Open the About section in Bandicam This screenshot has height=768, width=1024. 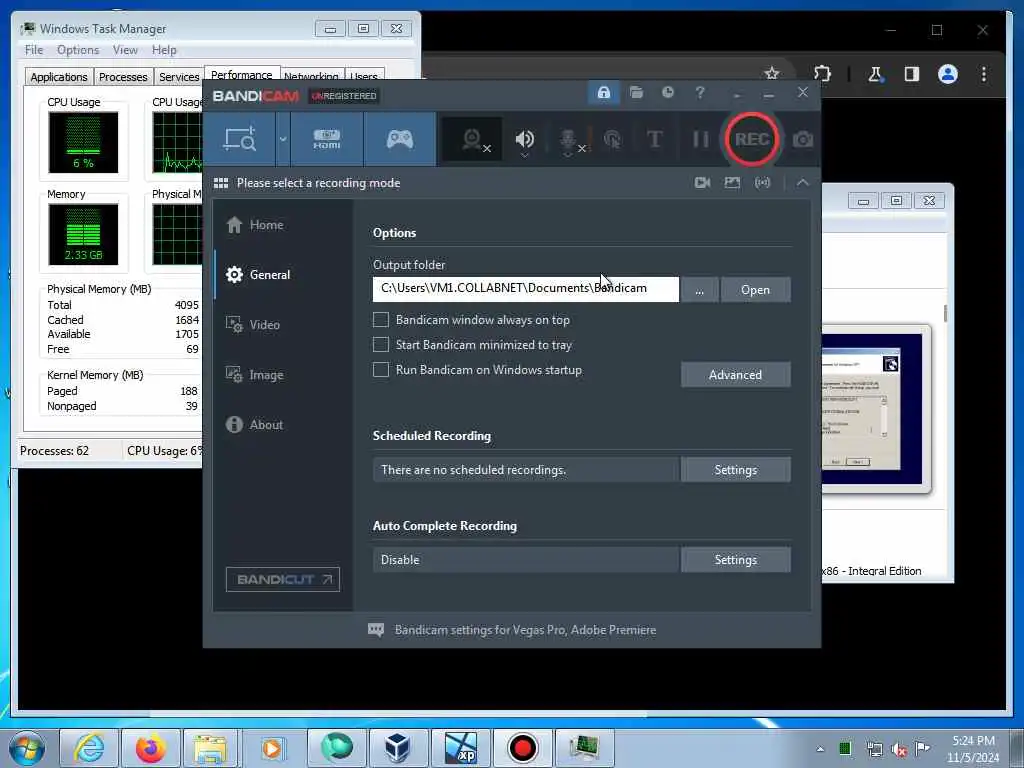coord(255,424)
